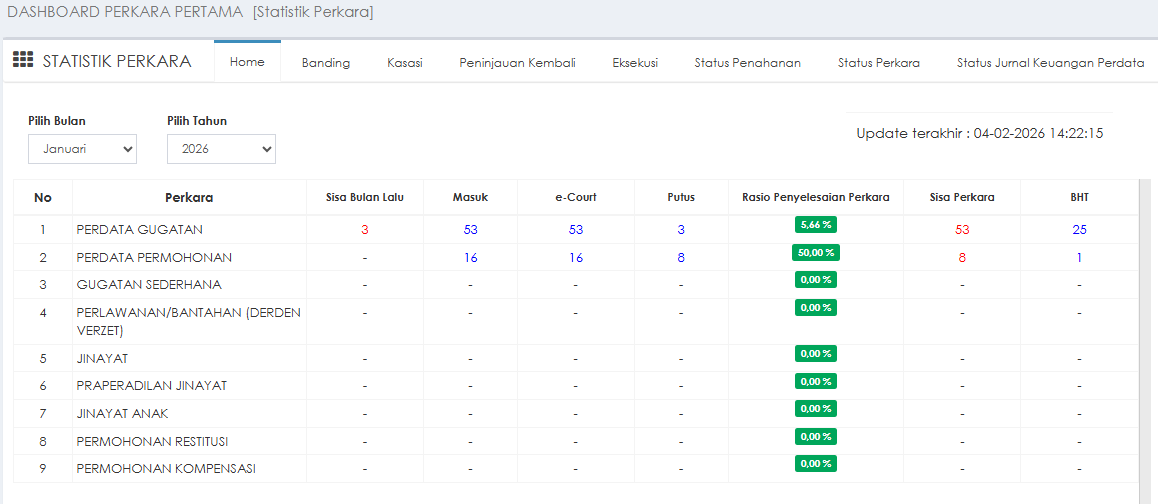
Task: Click the grid icon beside Statistik Perkara
Action: (x=22, y=61)
